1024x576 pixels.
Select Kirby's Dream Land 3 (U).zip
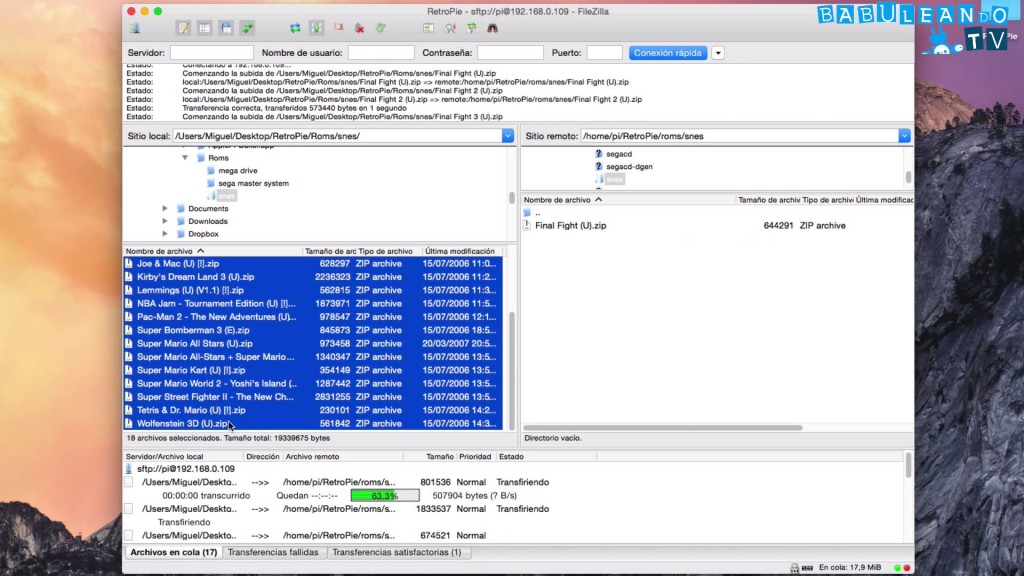coord(313,277)
